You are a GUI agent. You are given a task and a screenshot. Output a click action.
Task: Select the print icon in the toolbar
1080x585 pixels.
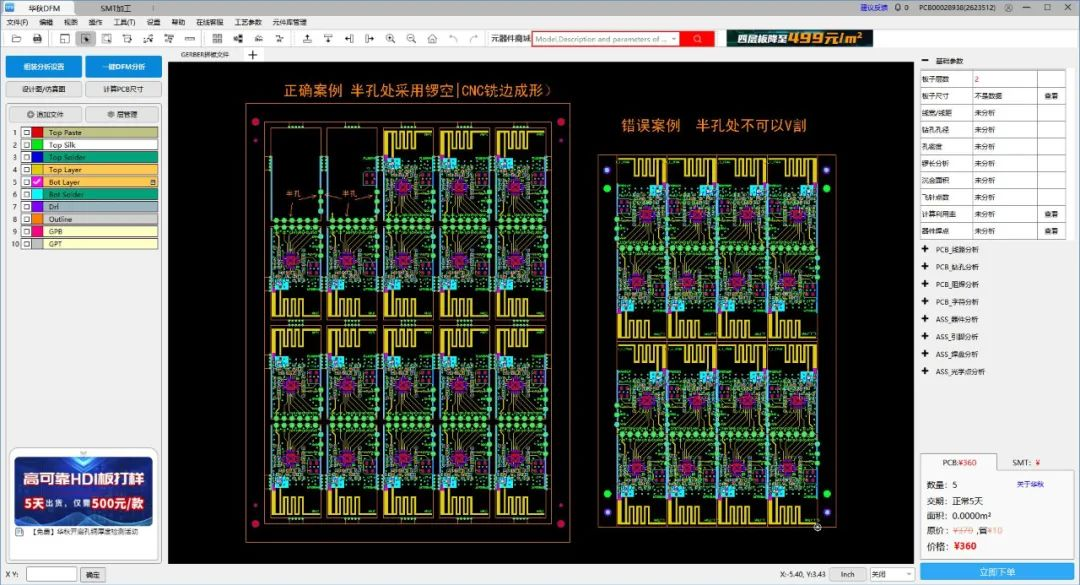click(x=35, y=38)
